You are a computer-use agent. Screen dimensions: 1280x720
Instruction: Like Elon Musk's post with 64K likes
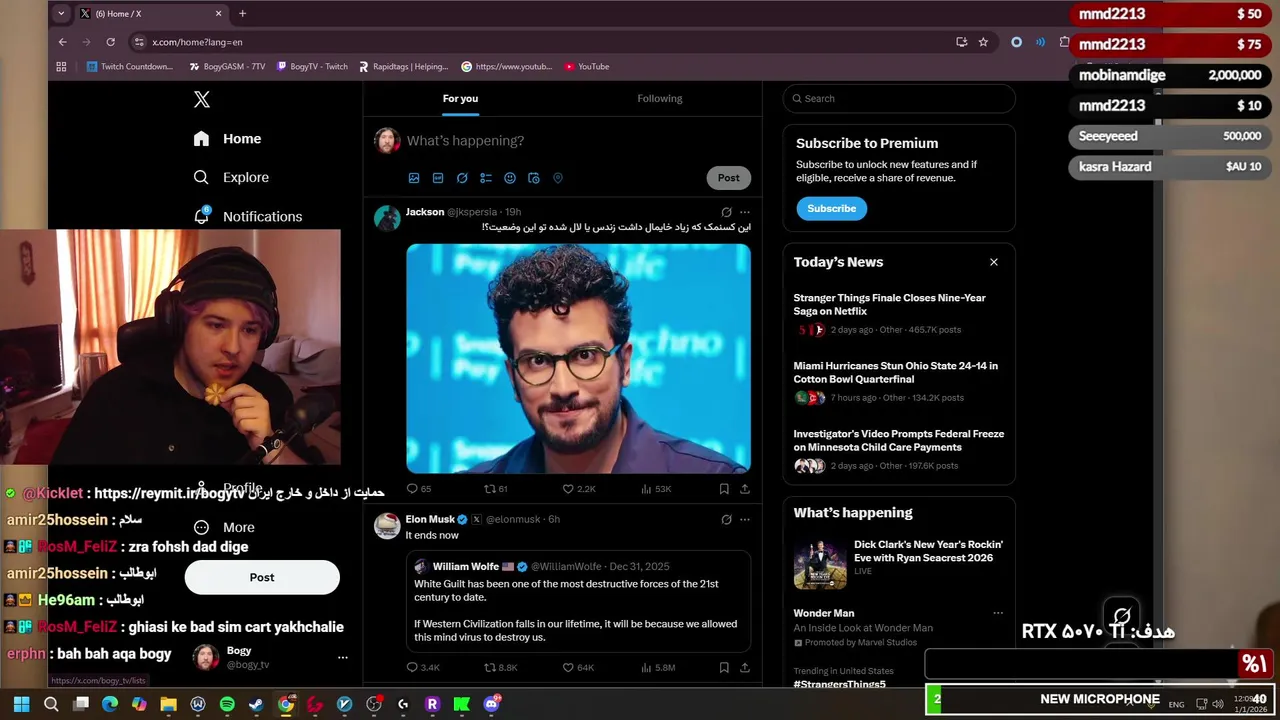coord(578,667)
